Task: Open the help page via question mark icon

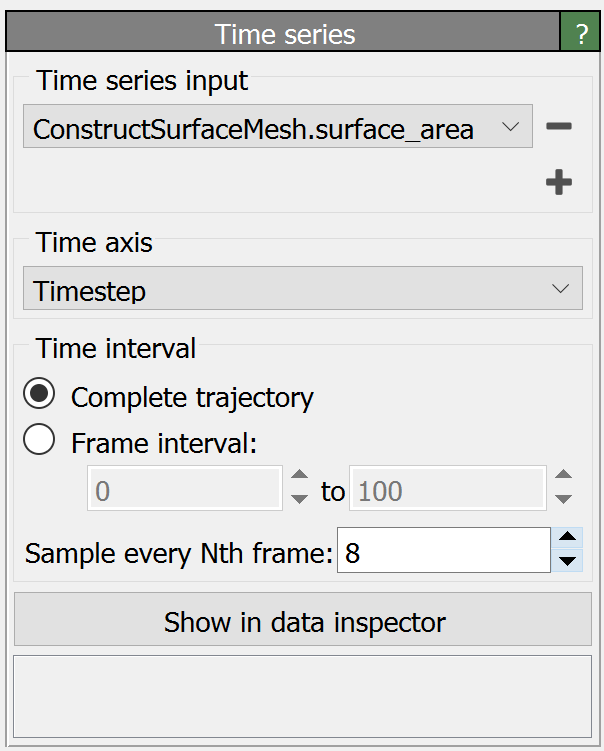Action: tap(580, 34)
